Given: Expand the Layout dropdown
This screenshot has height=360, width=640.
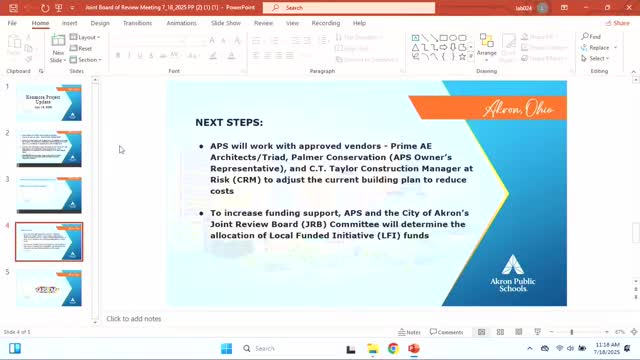Looking at the screenshot, I should tap(85, 37).
